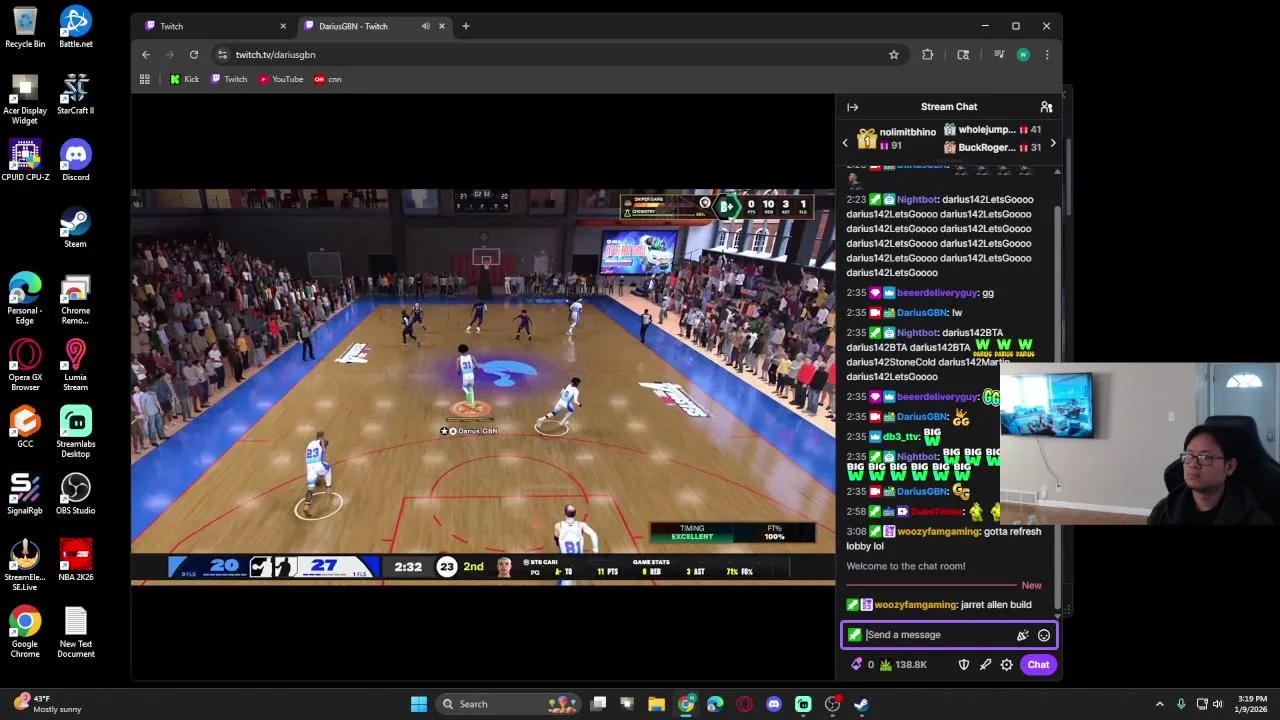Open woozyfamgaming username on jarret allen message
The width and height of the screenshot is (1280, 720).
pos(915,605)
